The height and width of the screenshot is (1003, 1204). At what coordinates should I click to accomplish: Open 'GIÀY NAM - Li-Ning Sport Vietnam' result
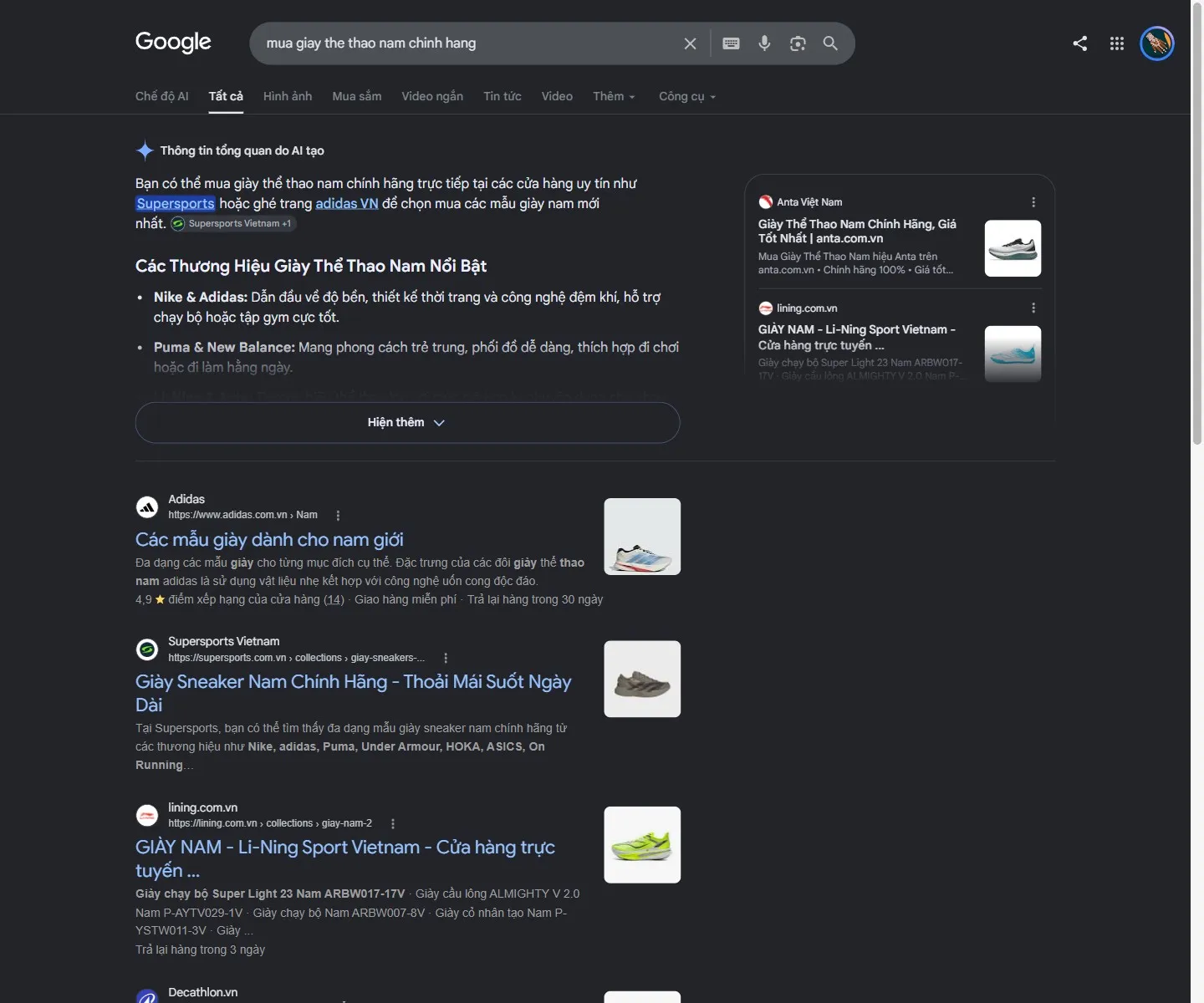(x=345, y=858)
